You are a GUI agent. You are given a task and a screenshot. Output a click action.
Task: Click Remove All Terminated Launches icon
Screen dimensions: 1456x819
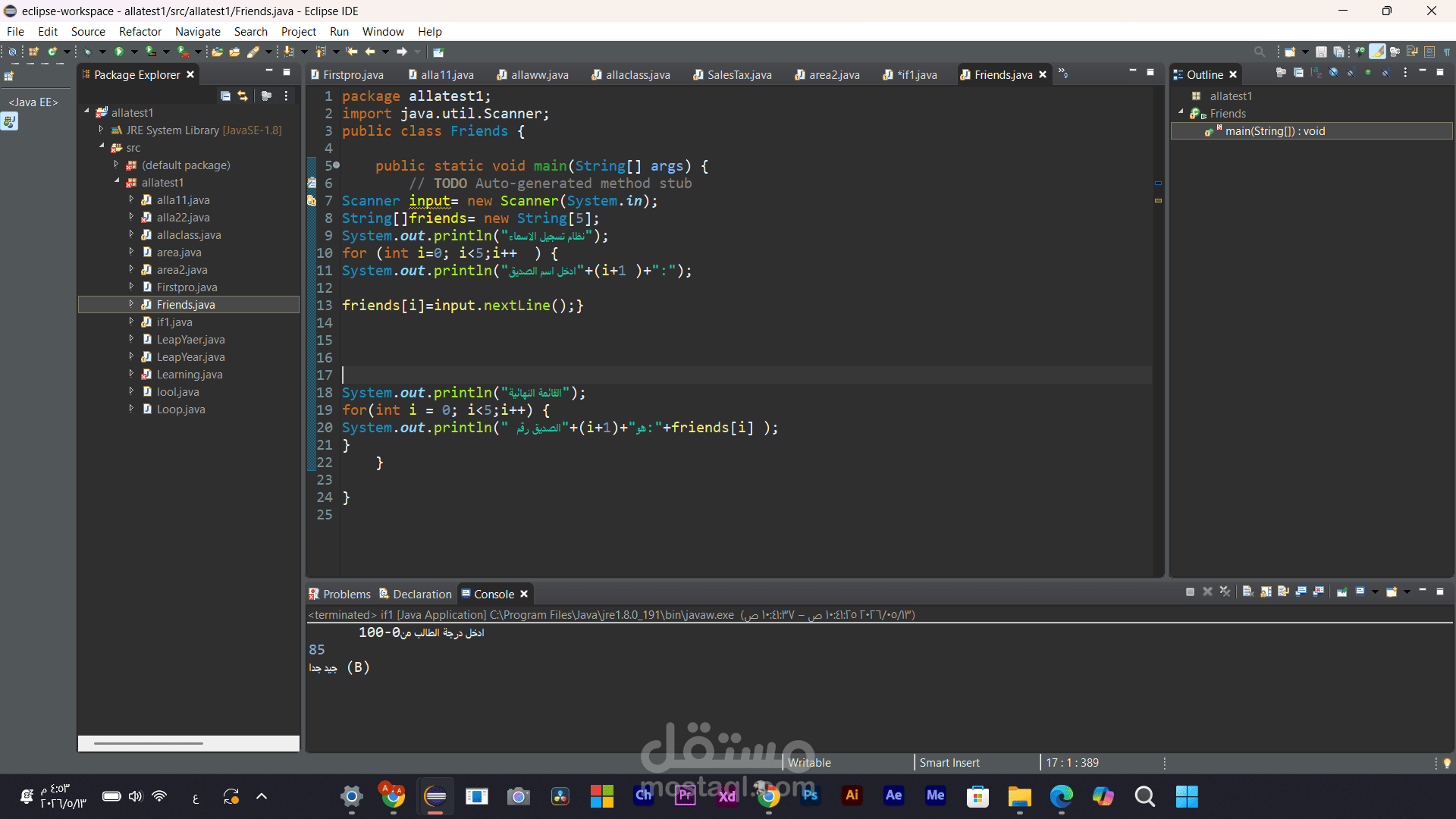[1225, 591]
